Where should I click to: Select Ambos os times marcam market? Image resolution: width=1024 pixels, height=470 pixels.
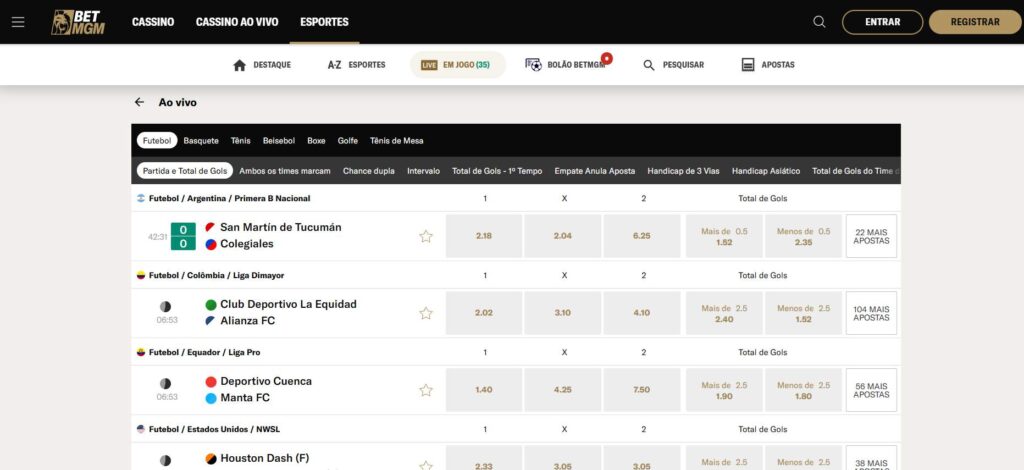pos(285,171)
